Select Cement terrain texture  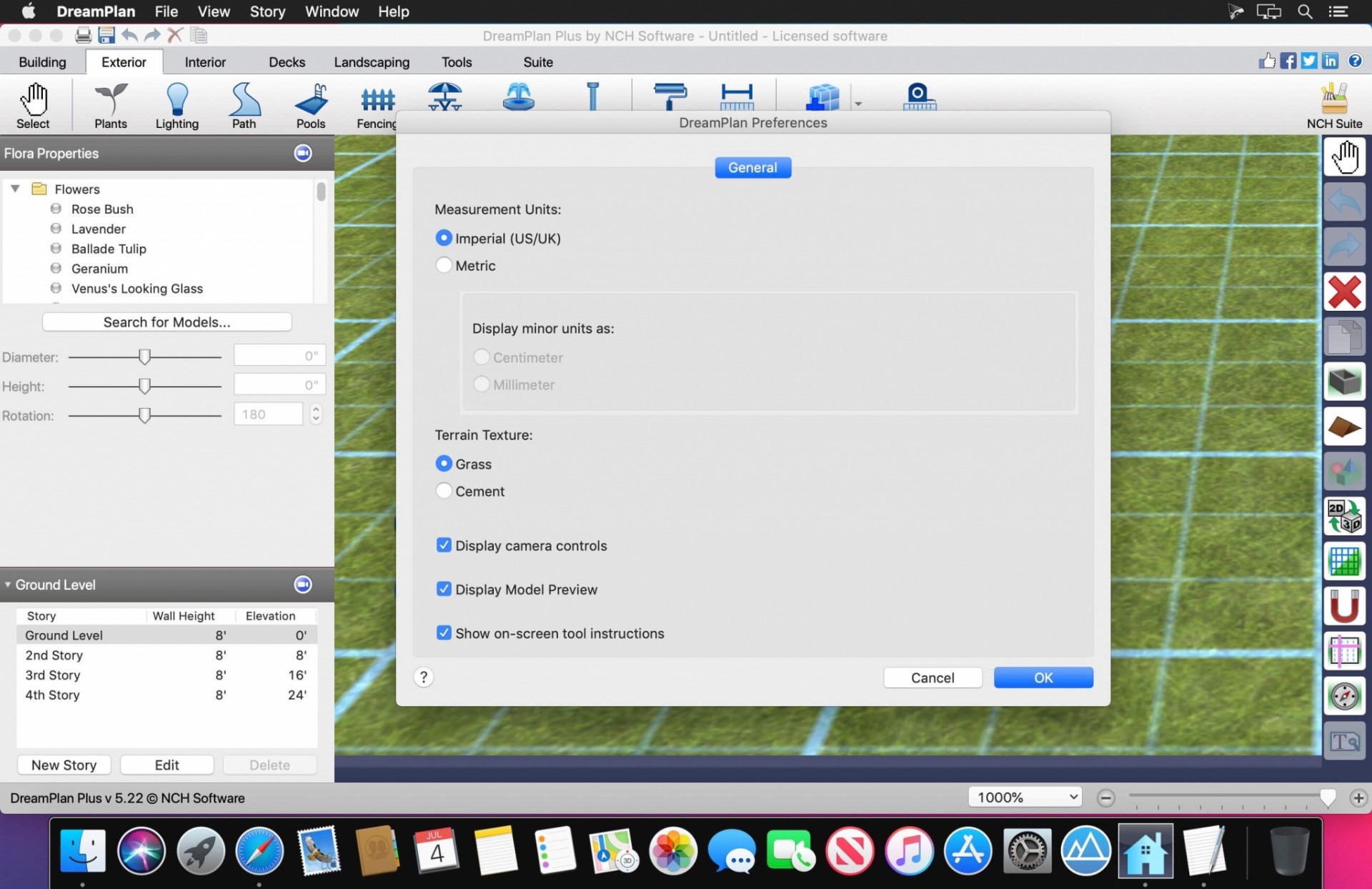point(443,491)
